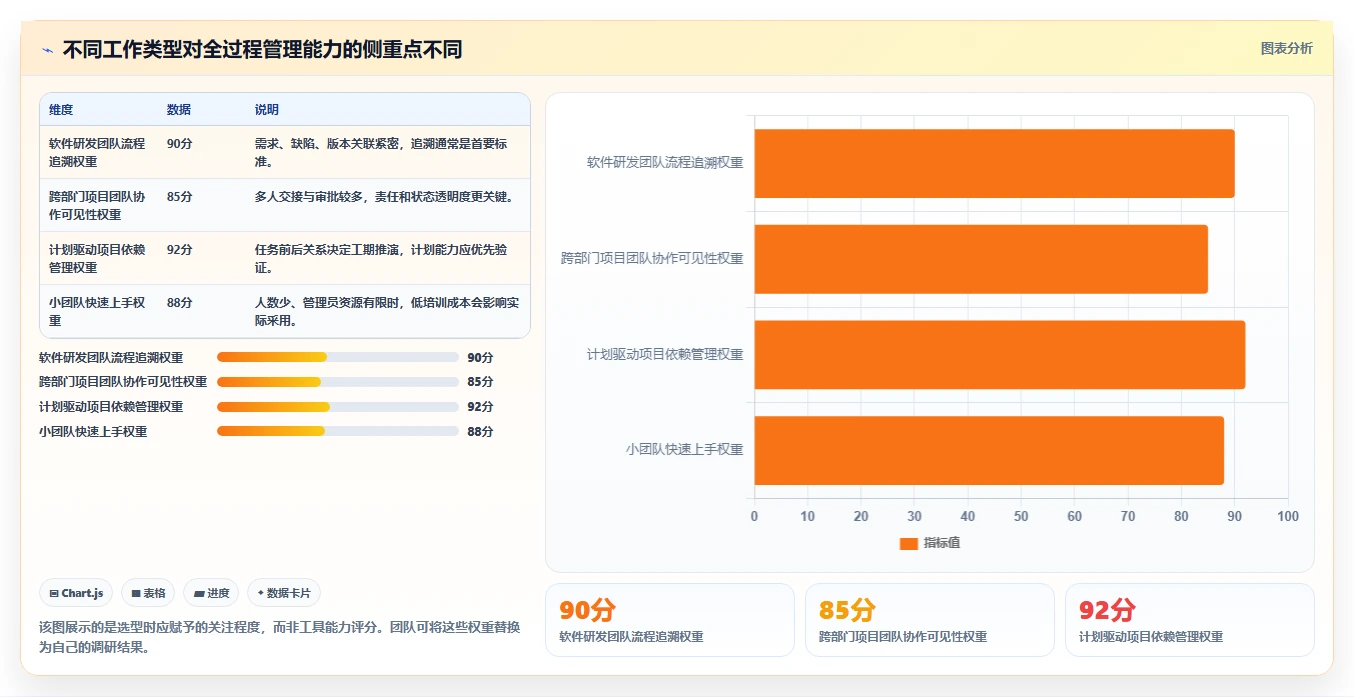Select the Chart.js tag chip
This screenshot has width=1354, height=697.
click(76, 593)
